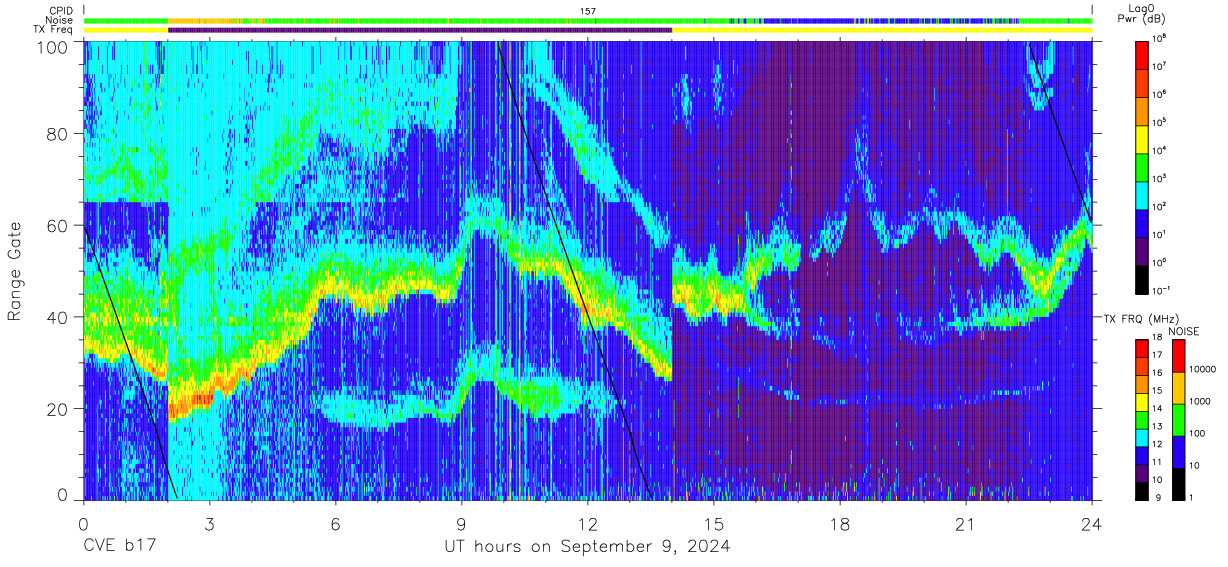Click the NOISE legend title
The height and width of the screenshot is (567, 1228).
click(1185, 330)
